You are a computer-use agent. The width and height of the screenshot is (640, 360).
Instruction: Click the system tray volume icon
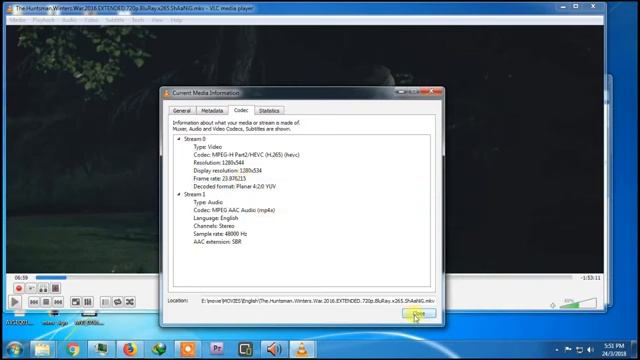point(591,350)
